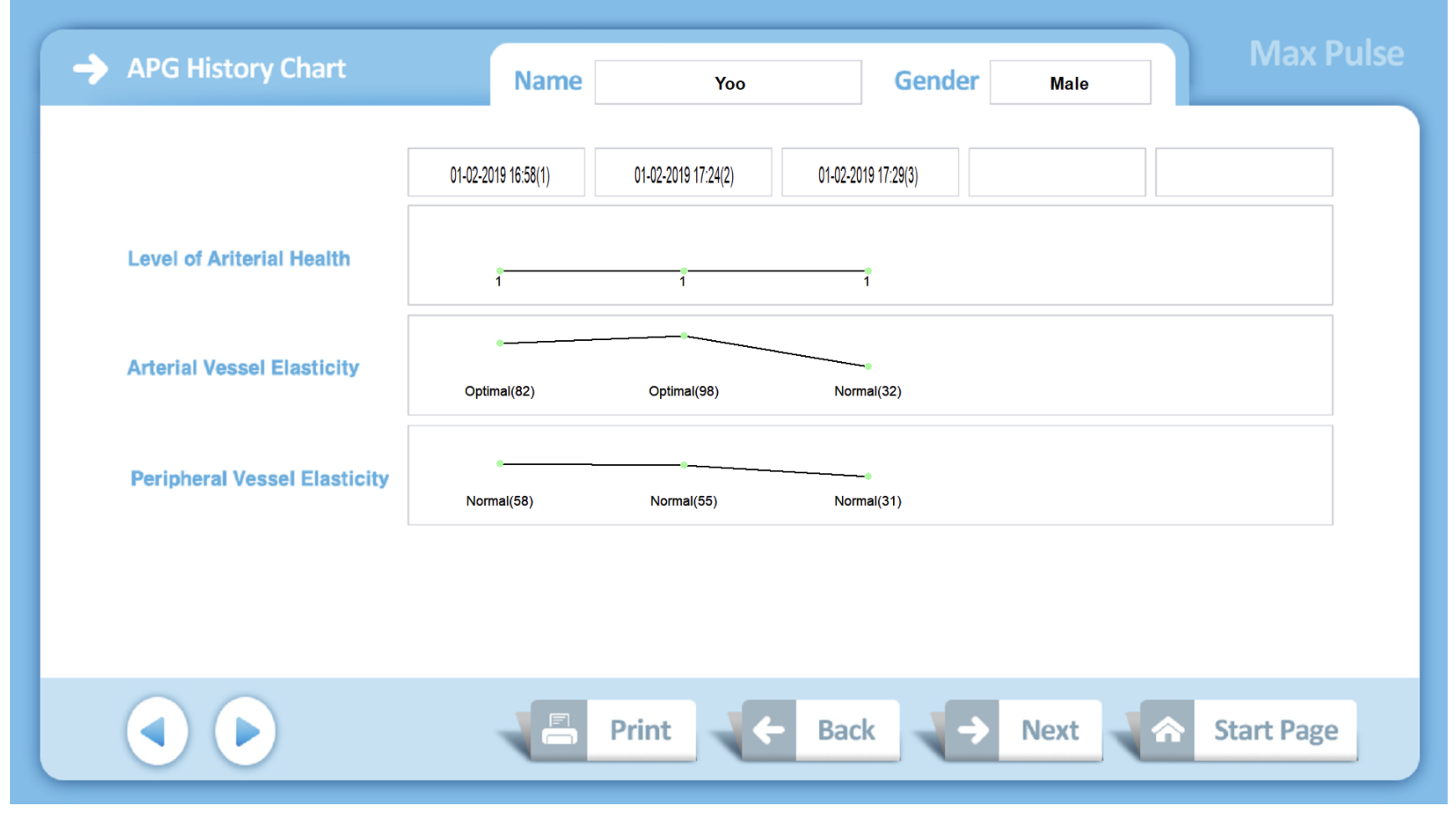1456x816 pixels.
Task: Click the Name field showing Yoo
Action: [x=728, y=83]
